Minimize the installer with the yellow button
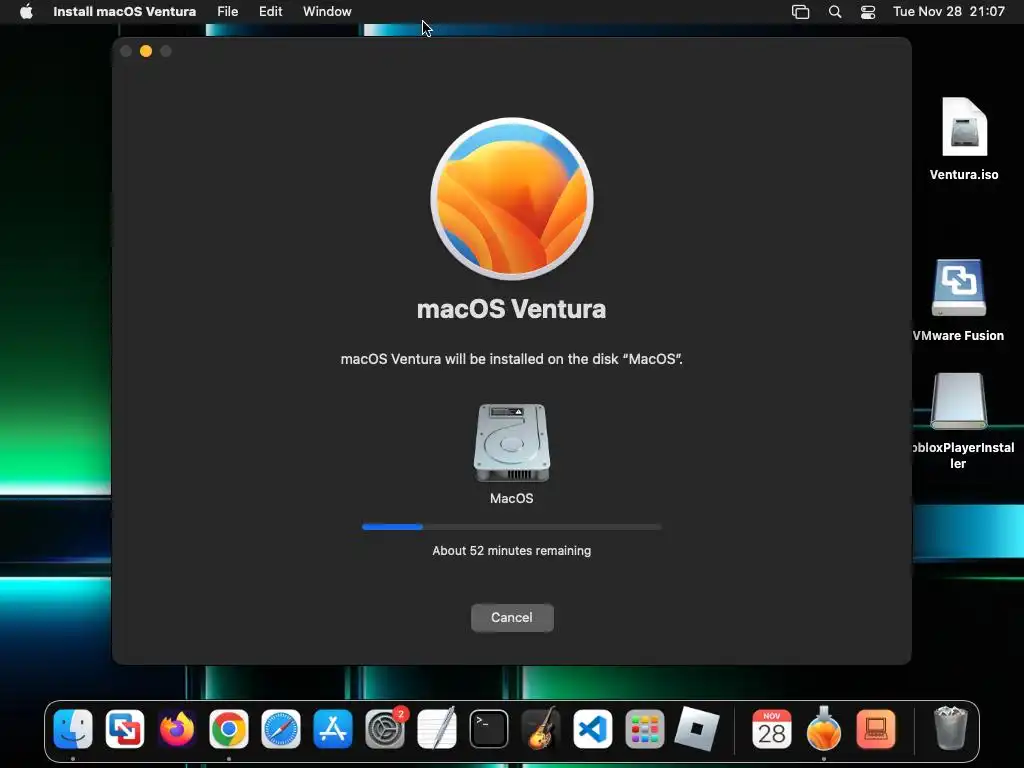The width and height of the screenshot is (1024, 768). 146,51
